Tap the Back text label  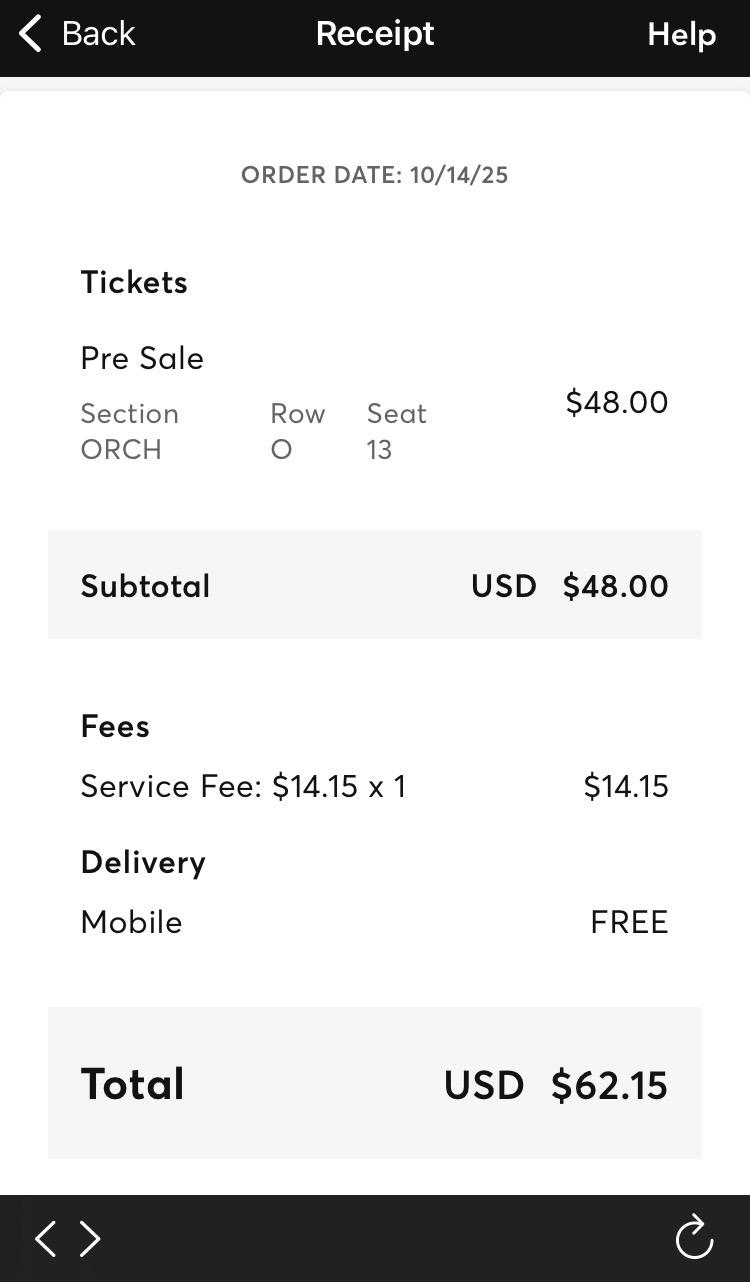[x=98, y=34]
